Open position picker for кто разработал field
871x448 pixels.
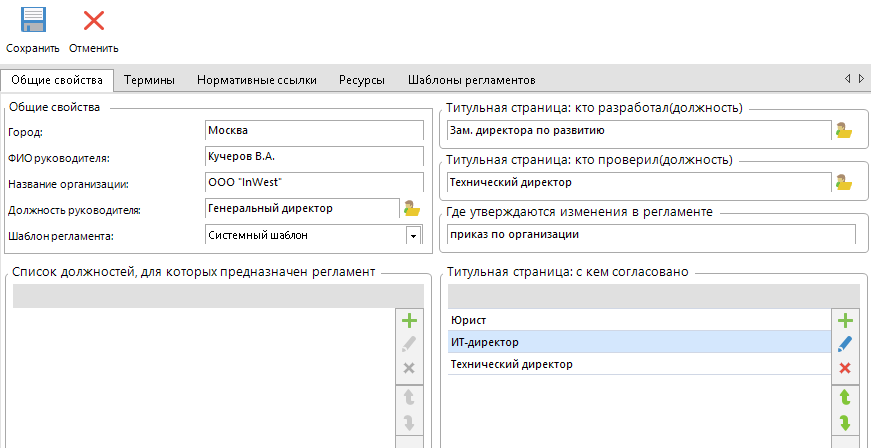pyautogui.click(x=843, y=130)
